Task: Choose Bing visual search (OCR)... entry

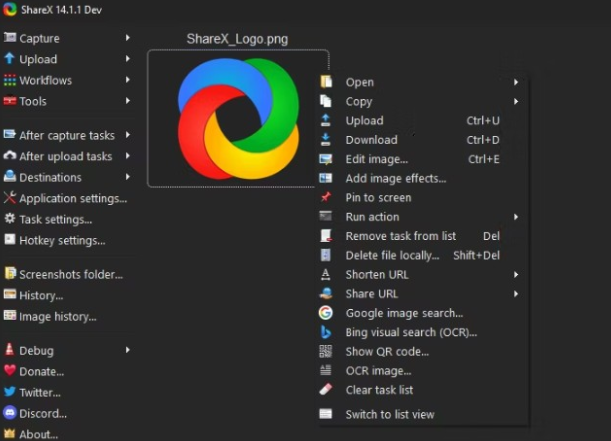Action: point(422,332)
